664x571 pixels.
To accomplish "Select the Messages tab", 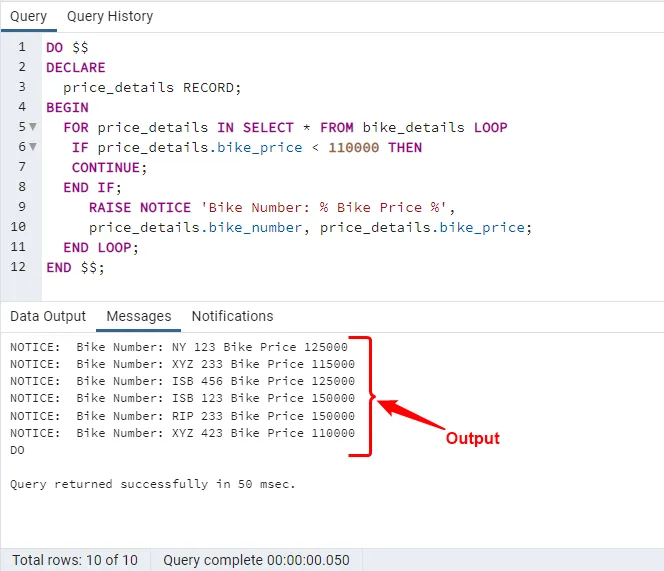I will [x=139, y=316].
